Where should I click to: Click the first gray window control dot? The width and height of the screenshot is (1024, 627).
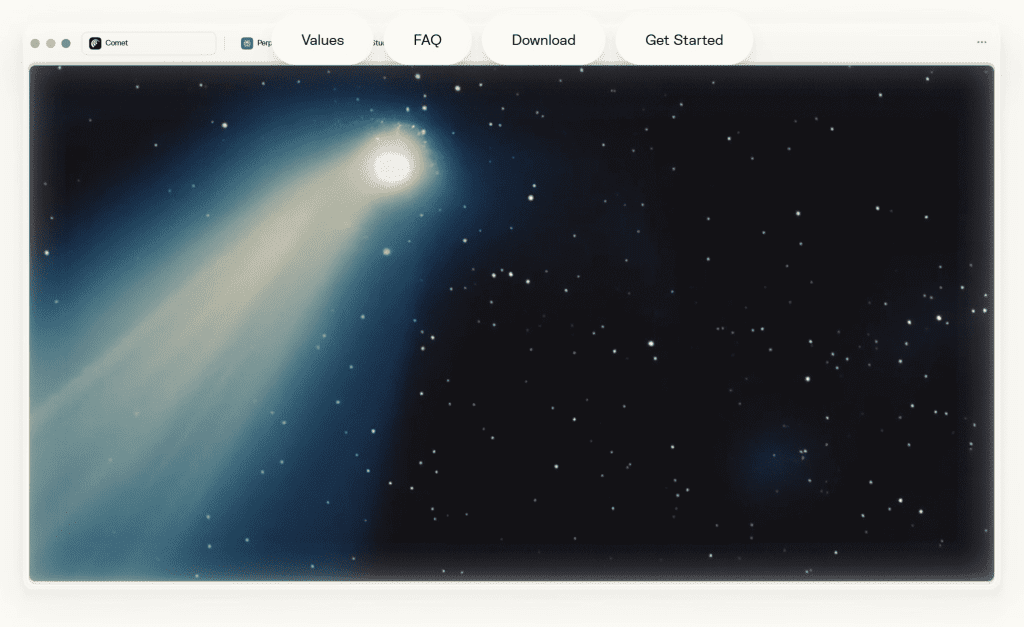(x=35, y=43)
